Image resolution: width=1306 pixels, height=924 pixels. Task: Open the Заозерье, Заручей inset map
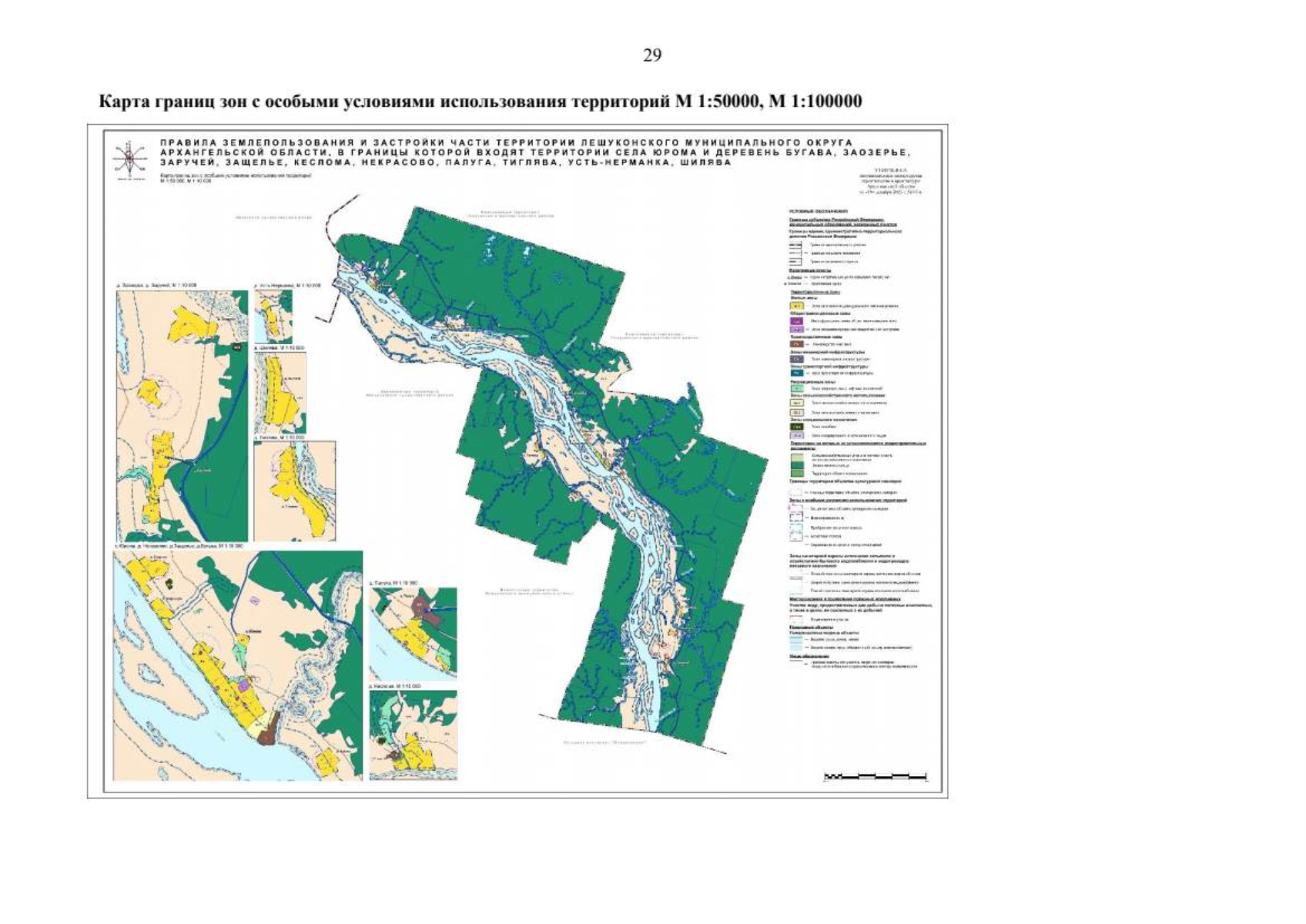point(182,416)
